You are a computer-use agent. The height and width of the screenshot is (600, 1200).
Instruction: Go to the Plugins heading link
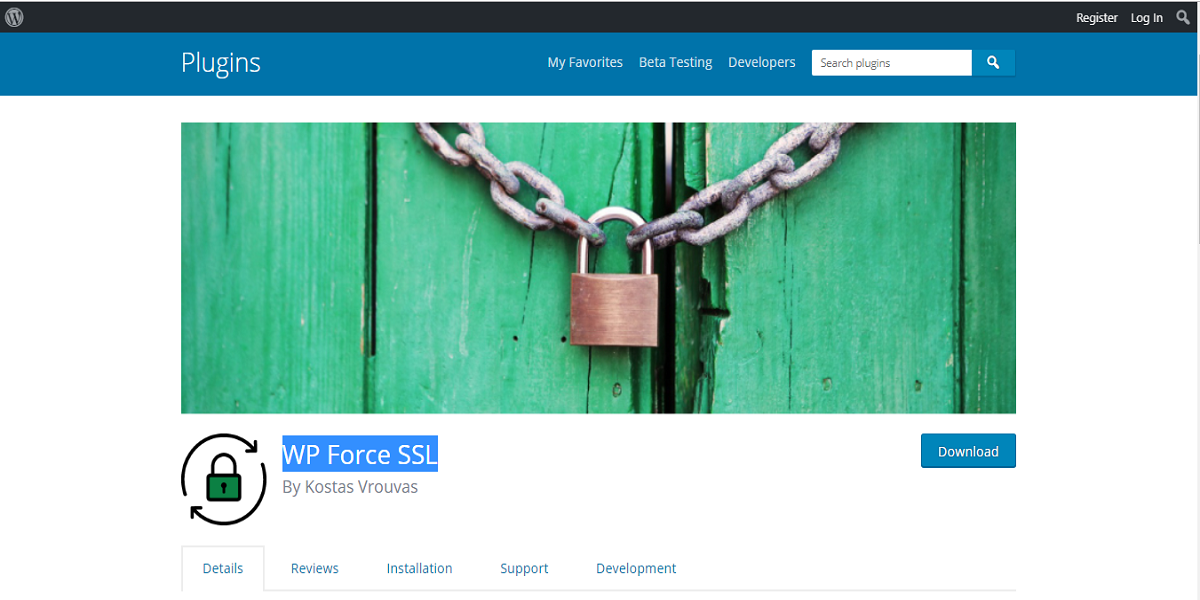[x=221, y=62]
